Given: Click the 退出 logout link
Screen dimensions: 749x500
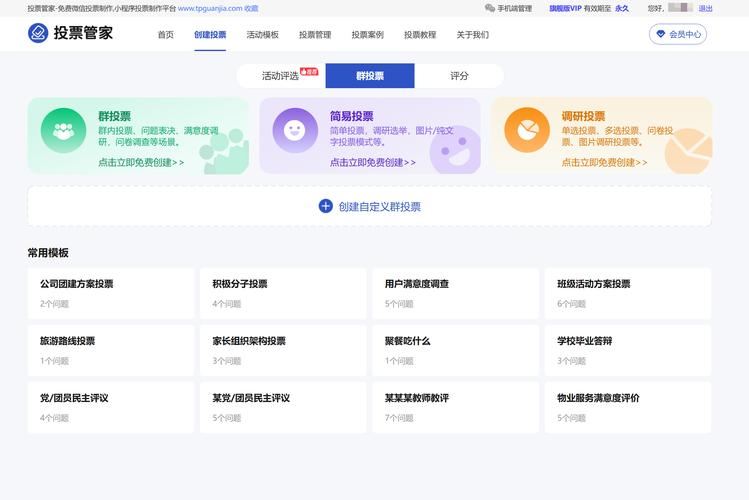Looking at the screenshot, I should (x=705, y=8).
